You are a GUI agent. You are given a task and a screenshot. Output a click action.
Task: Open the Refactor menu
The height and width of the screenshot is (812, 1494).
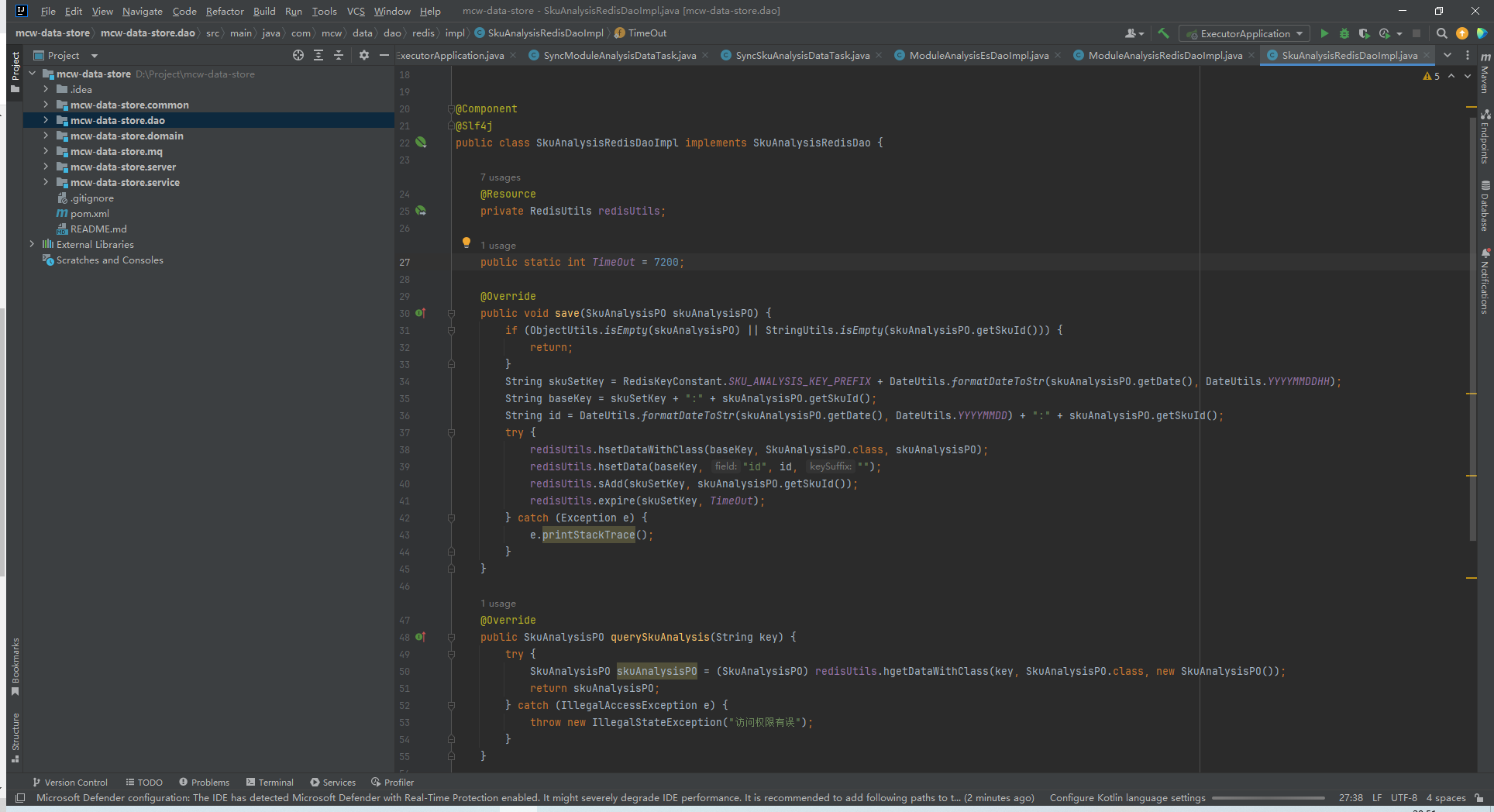(x=225, y=11)
